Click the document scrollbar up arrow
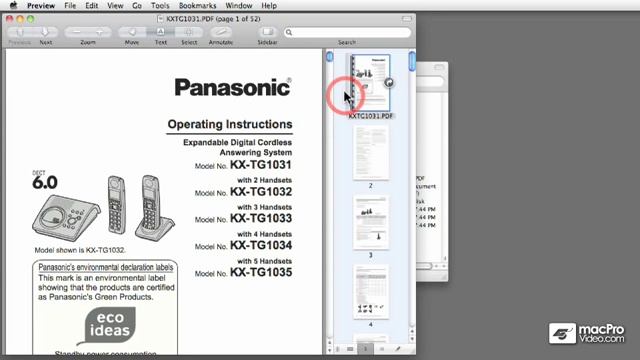The width and height of the screenshot is (640, 360). click(x=329, y=342)
